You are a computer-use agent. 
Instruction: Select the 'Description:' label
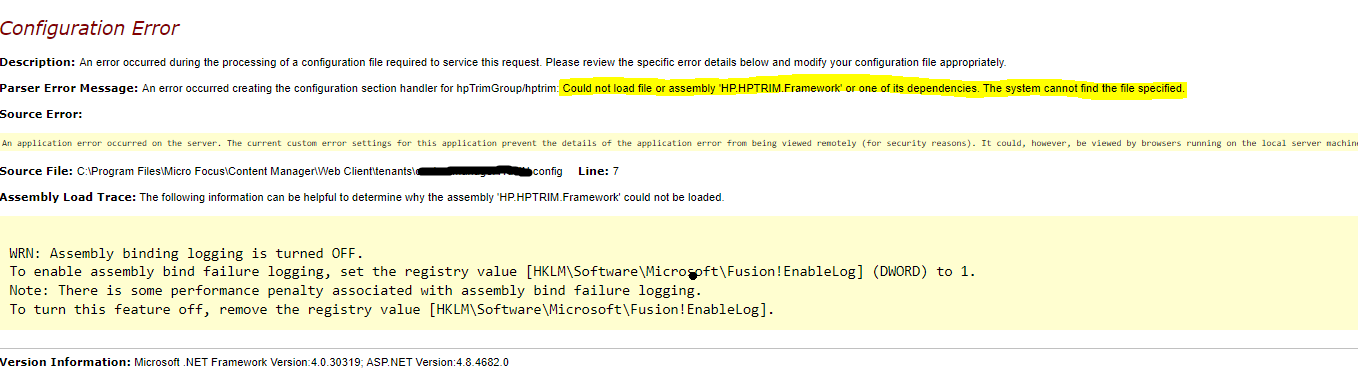[38, 62]
